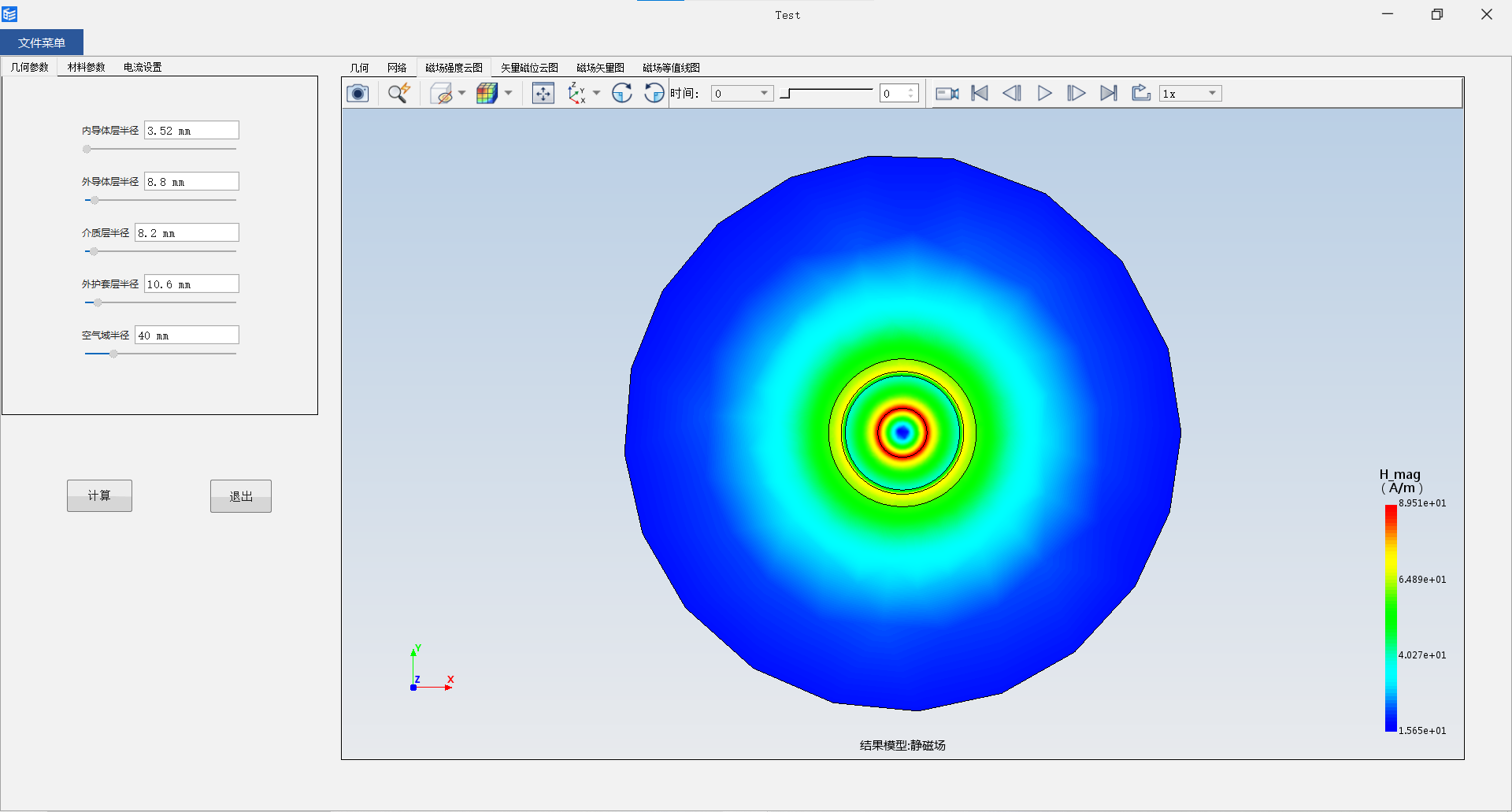Minimize the Test window
1512x812 pixels.
(1388, 14)
